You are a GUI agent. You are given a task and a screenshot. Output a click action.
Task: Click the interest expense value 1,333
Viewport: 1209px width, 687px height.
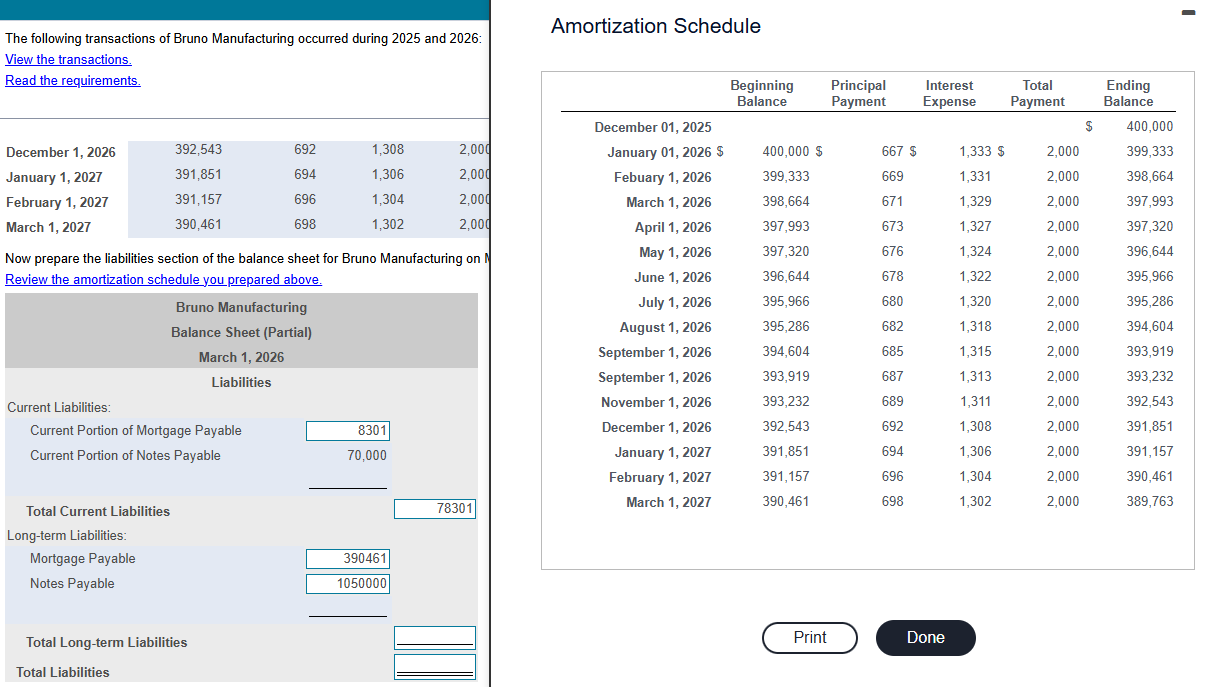click(975, 151)
